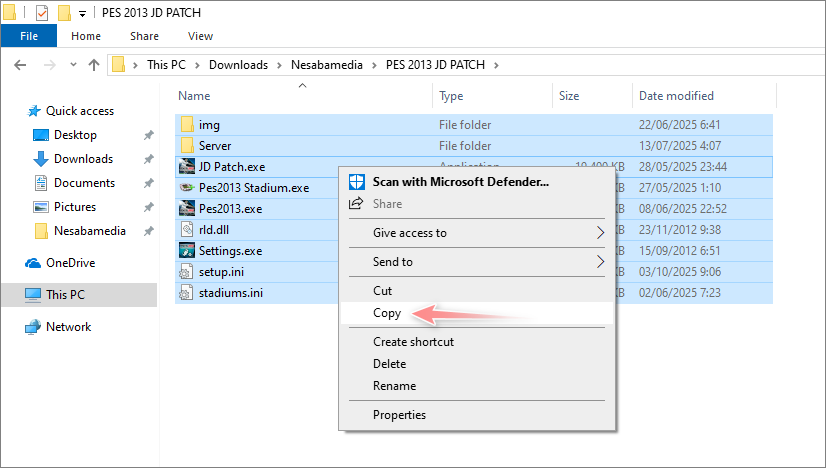
Task: Select Copy from the context menu
Action: click(387, 313)
